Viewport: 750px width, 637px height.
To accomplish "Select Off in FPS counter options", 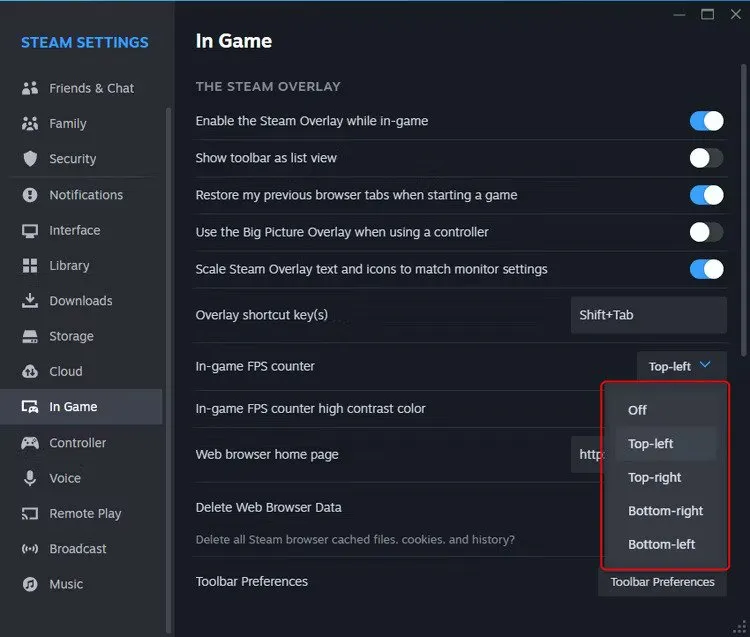I will pyautogui.click(x=637, y=410).
